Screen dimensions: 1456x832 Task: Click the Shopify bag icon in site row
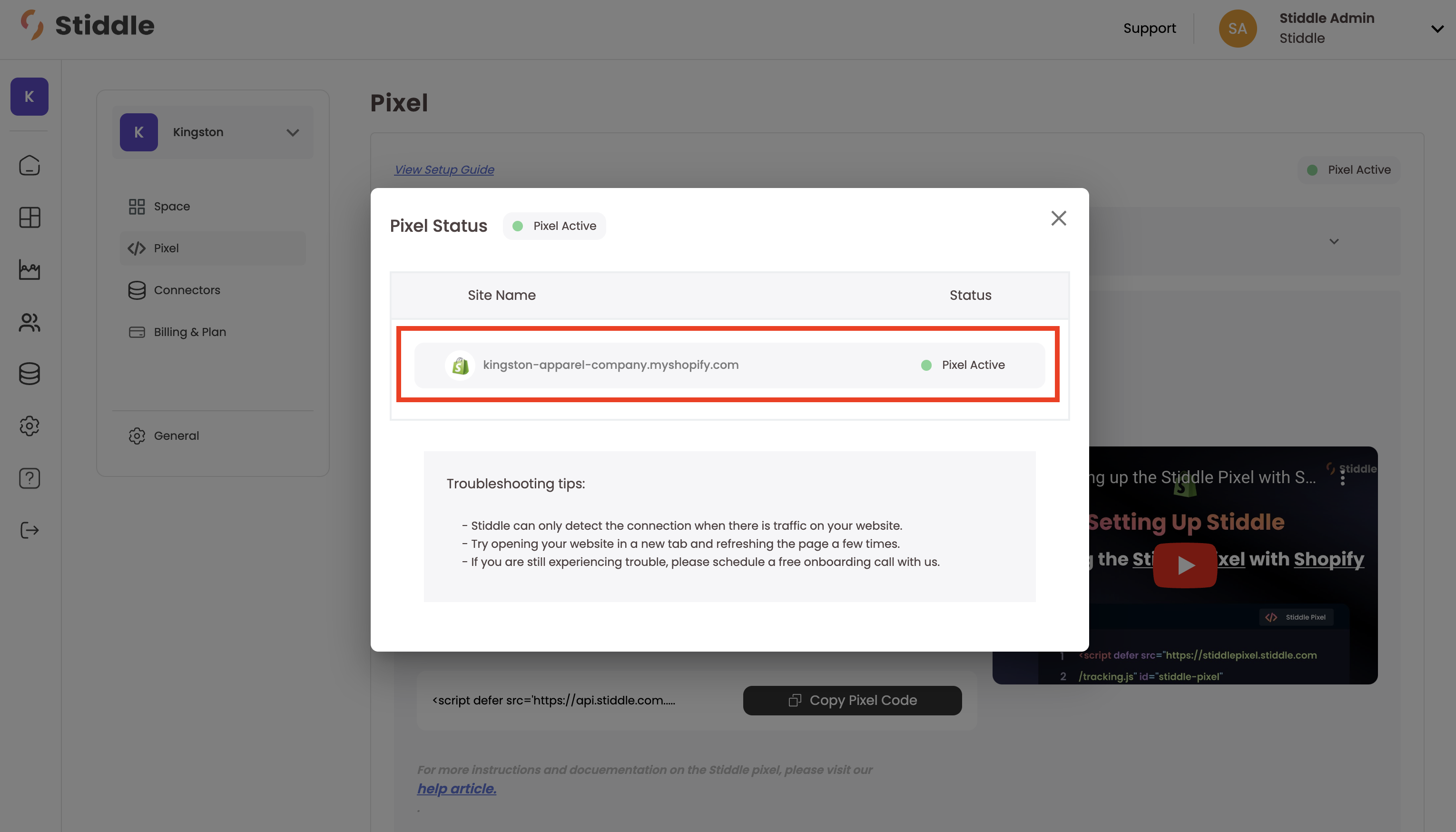pos(460,365)
